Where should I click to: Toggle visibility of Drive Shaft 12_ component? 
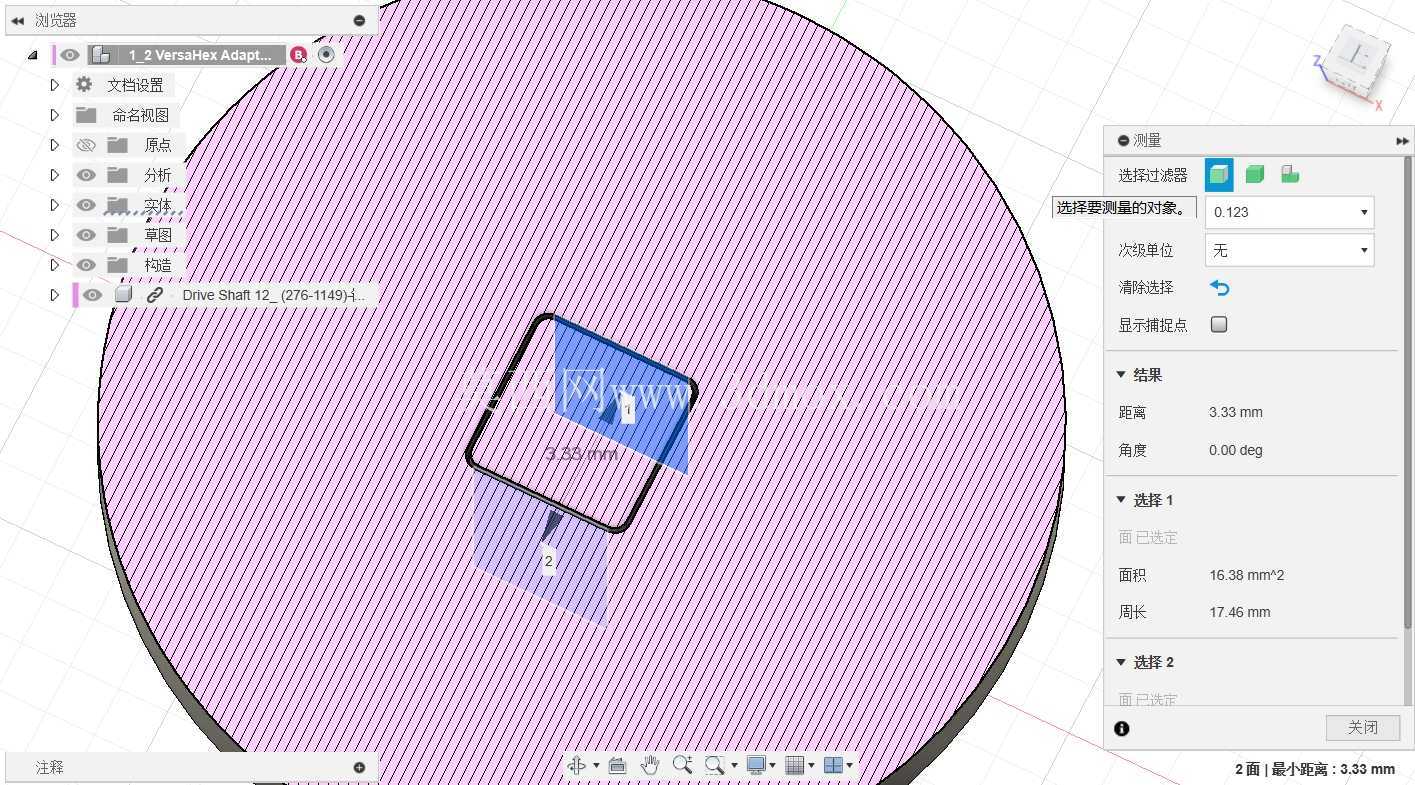point(93,295)
